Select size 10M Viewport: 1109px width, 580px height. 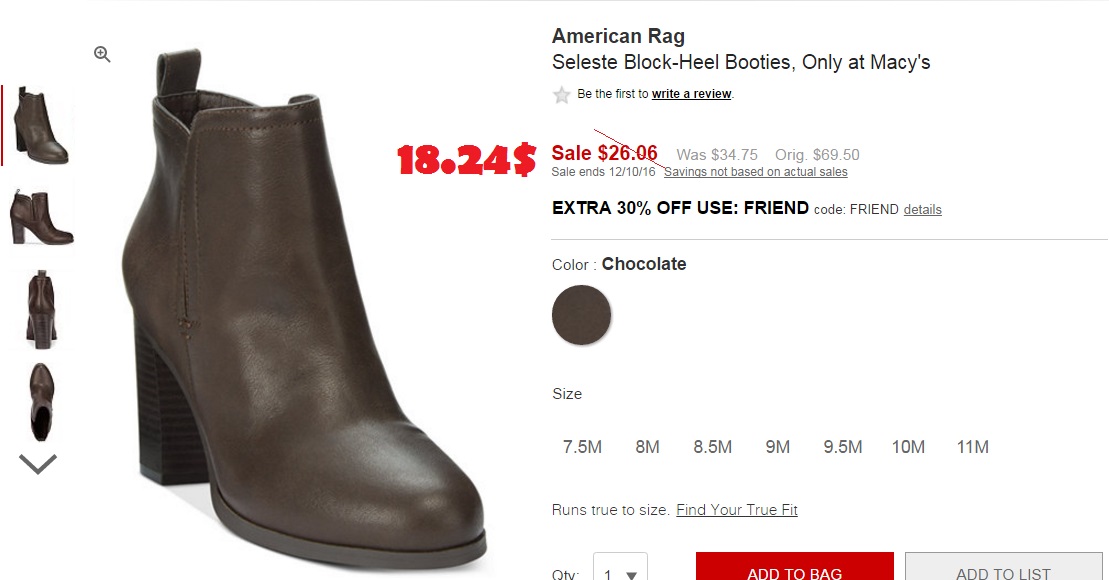point(908,447)
